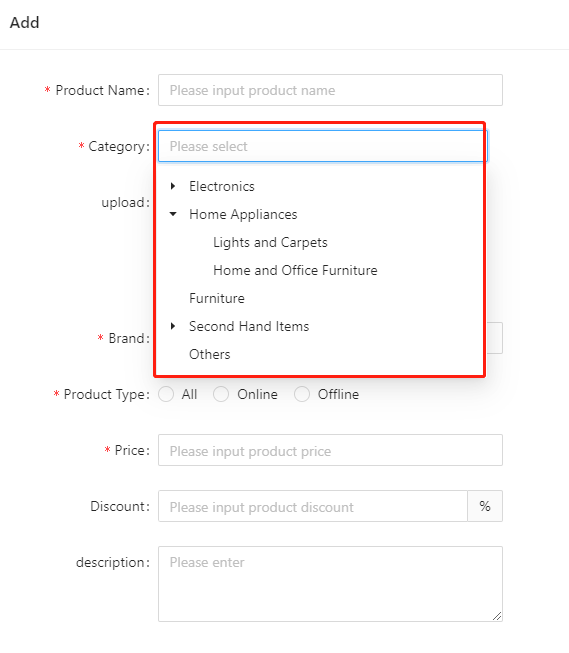Focus the Product Name input field
The width and height of the screenshot is (569, 653).
click(330, 90)
